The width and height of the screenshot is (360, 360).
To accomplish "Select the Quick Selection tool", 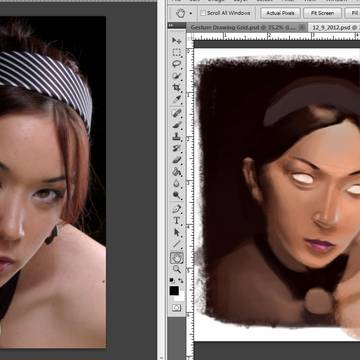I will [177, 76].
